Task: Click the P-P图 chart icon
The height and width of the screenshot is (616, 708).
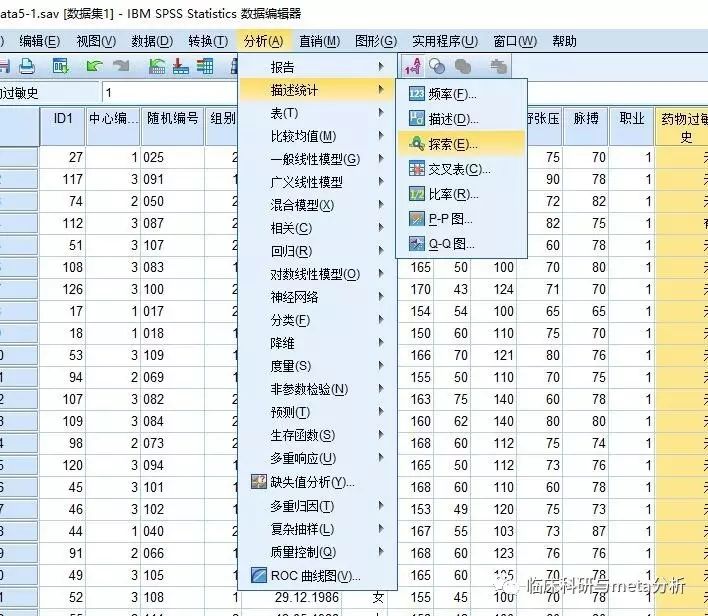Action: (416, 219)
